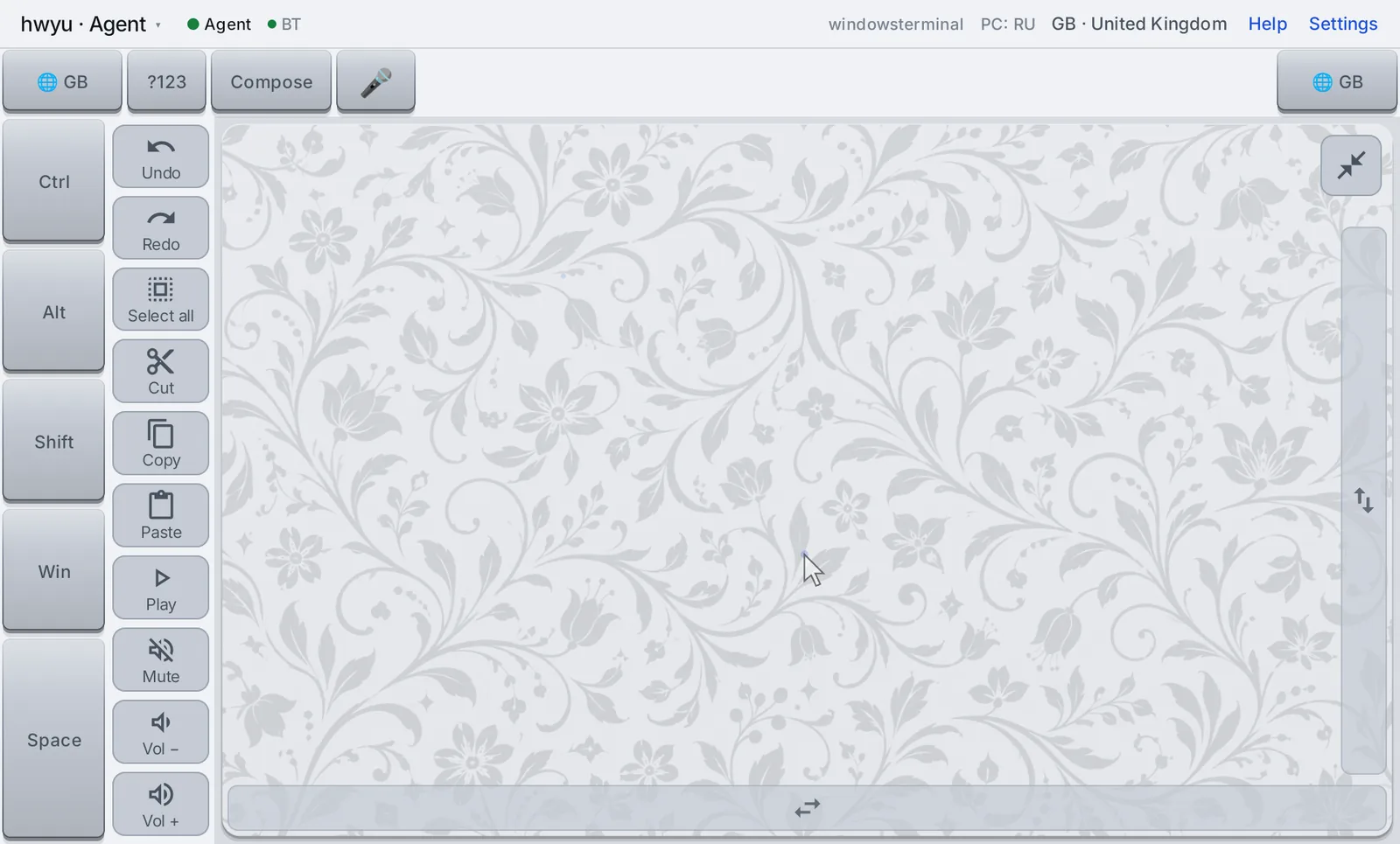This screenshot has width=1400, height=844.
Task: Tap the Copy button
Action: click(x=161, y=444)
